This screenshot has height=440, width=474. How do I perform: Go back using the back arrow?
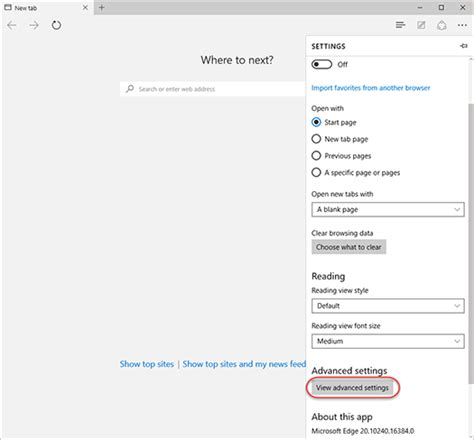point(12,25)
